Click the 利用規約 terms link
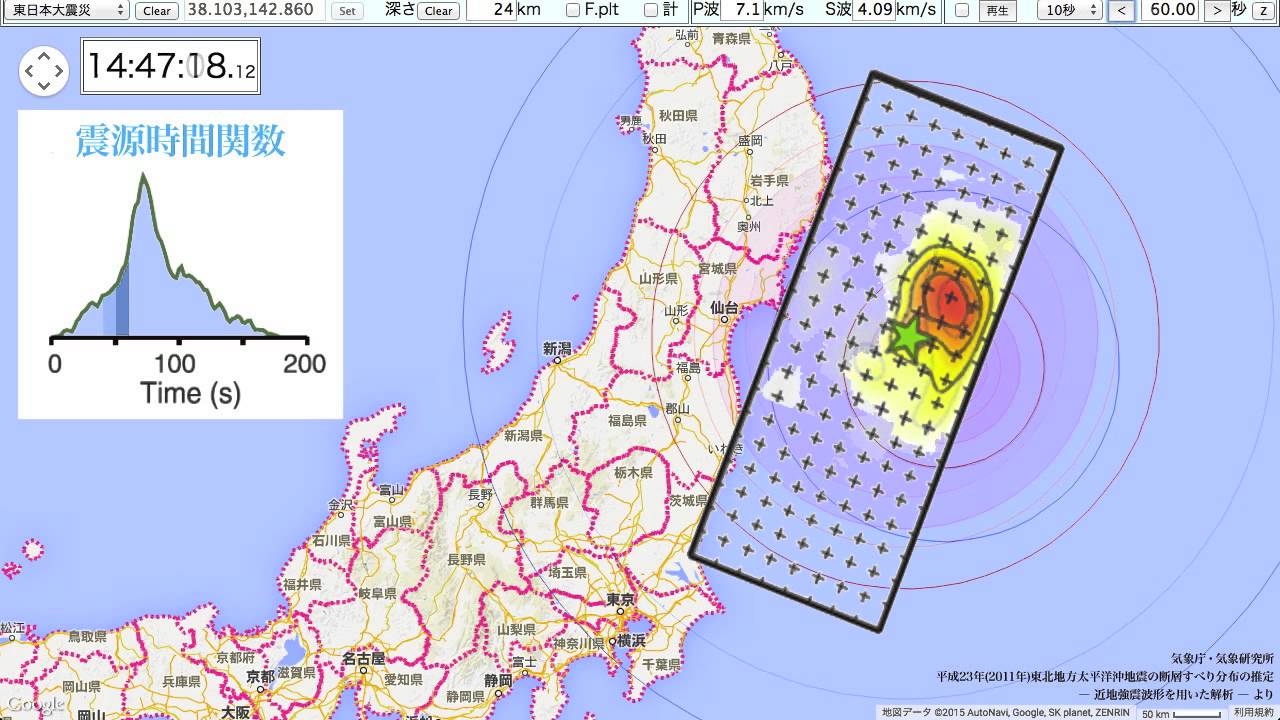 (1253, 712)
